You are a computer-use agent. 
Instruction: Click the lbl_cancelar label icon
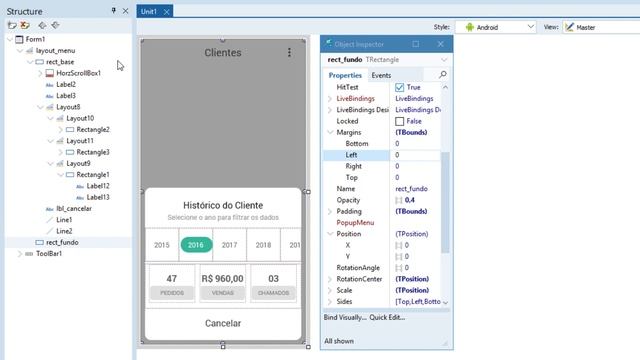click(50, 209)
